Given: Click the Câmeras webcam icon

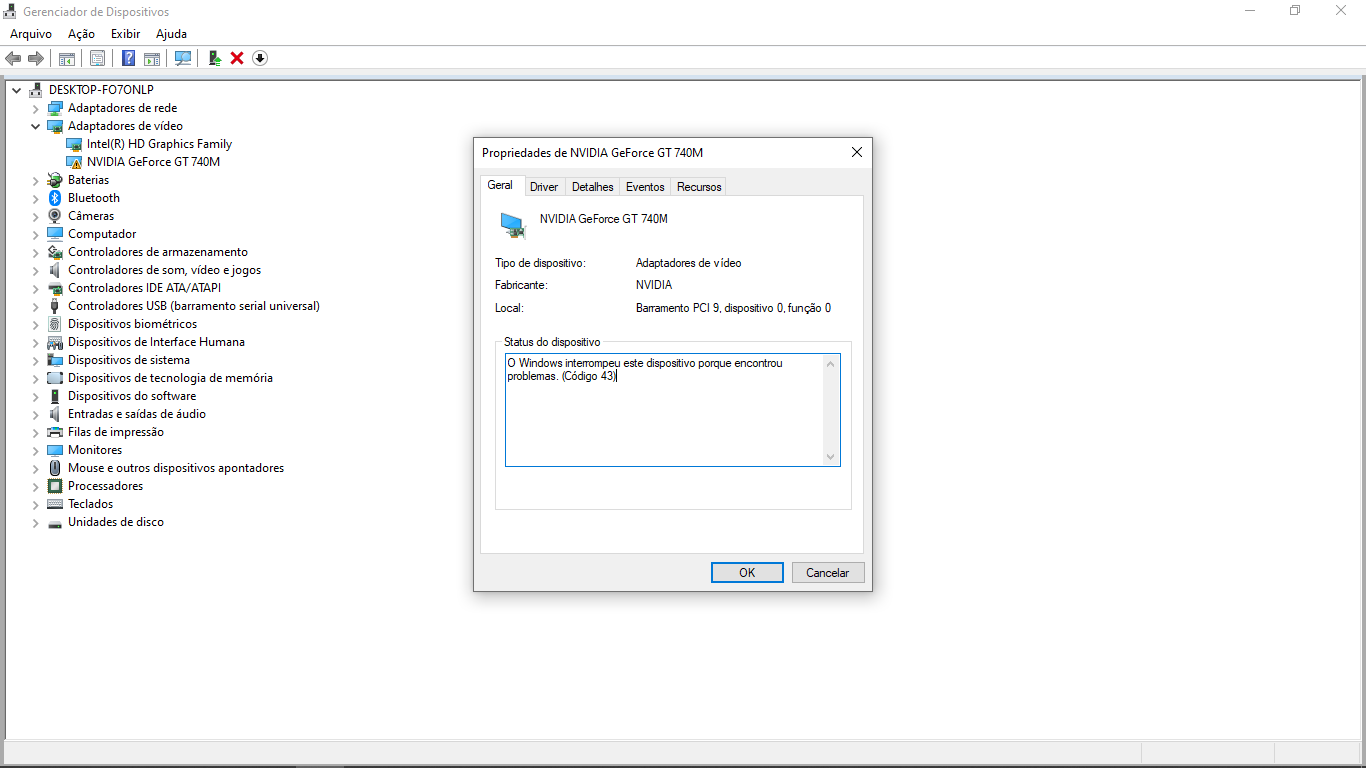Looking at the screenshot, I should [x=55, y=216].
